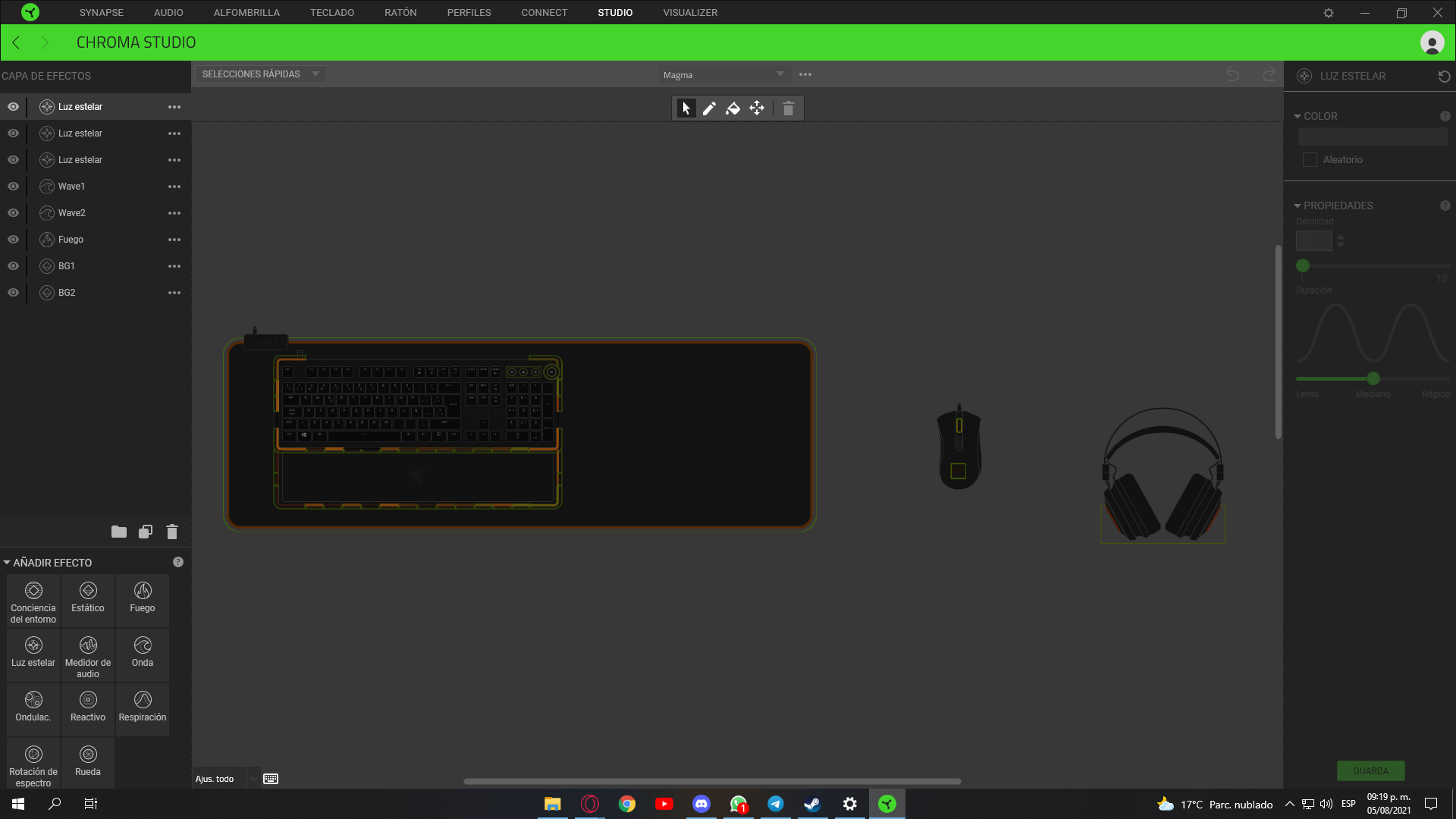Add a Medidor de audio effect
Image resolution: width=1456 pixels, height=819 pixels.
pyautogui.click(x=88, y=656)
